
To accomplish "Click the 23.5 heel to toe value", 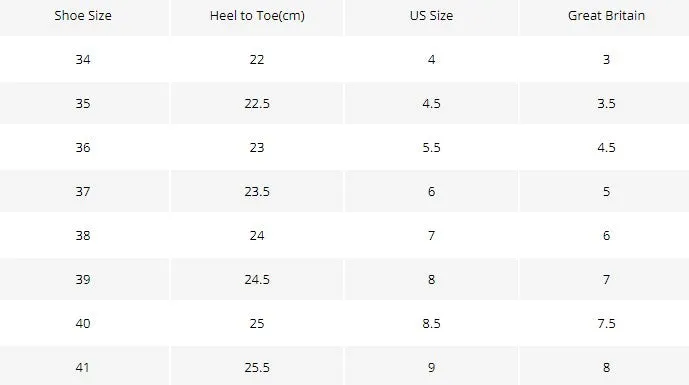I will (257, 191).
